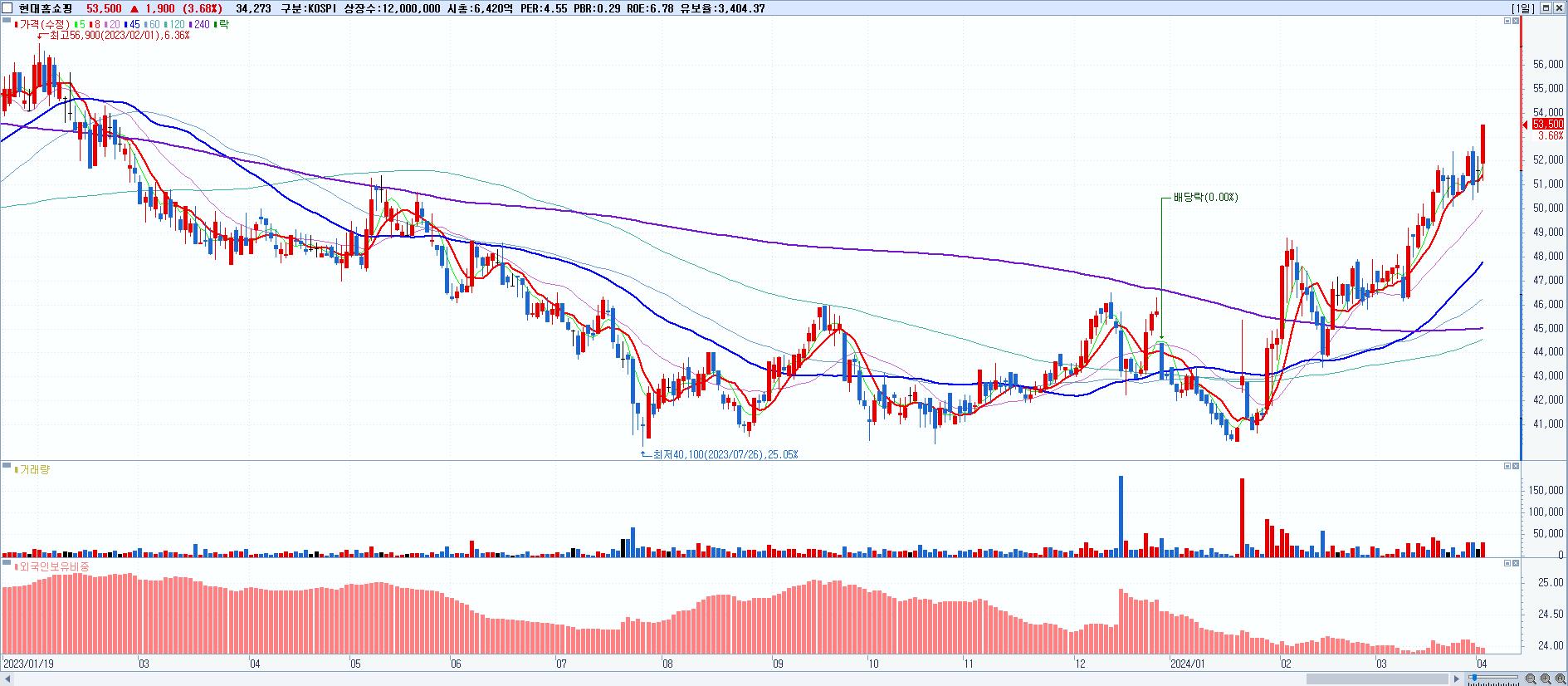Close the chart window with X
This screenshot has height=686, width=1568.
(x=1559, y=8)
